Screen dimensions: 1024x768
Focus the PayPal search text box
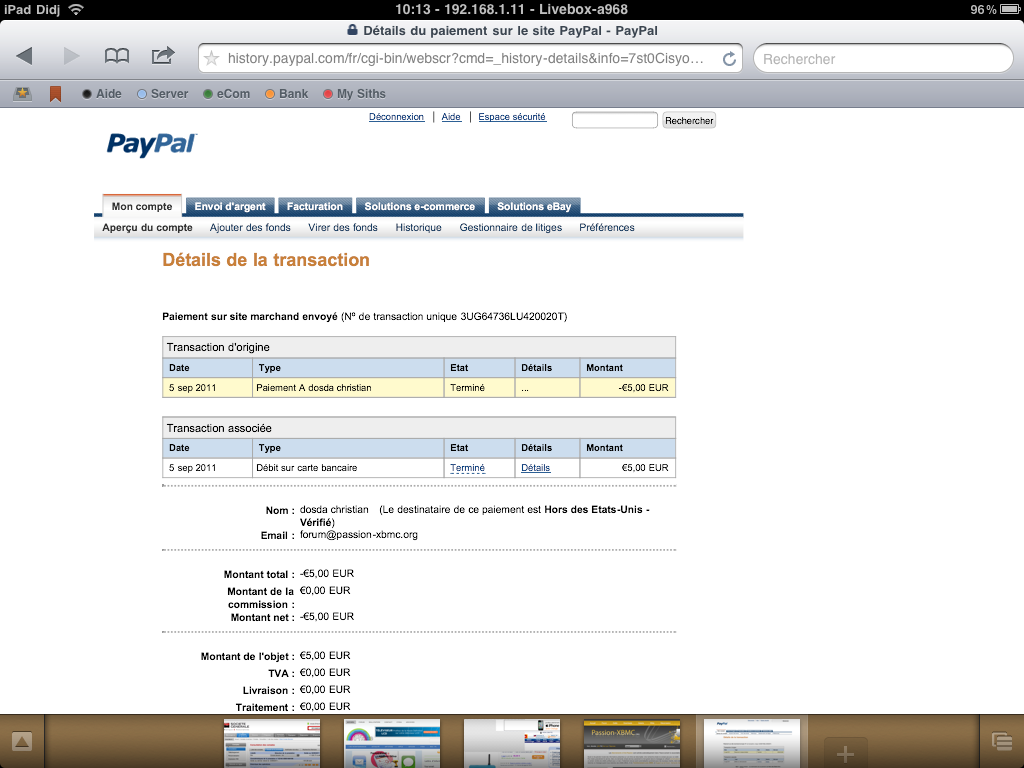tap(615, 120)
